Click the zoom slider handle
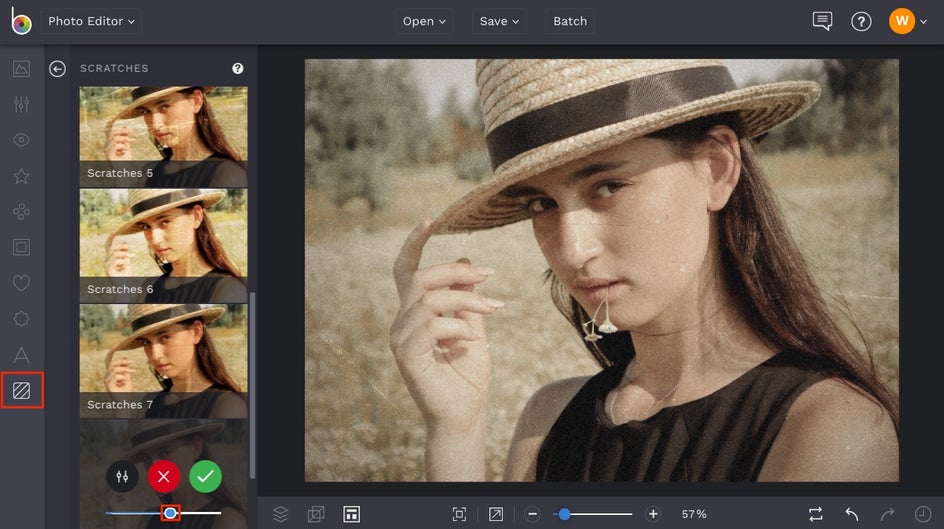This screenshot has width=944, height=529. [565, 514]
